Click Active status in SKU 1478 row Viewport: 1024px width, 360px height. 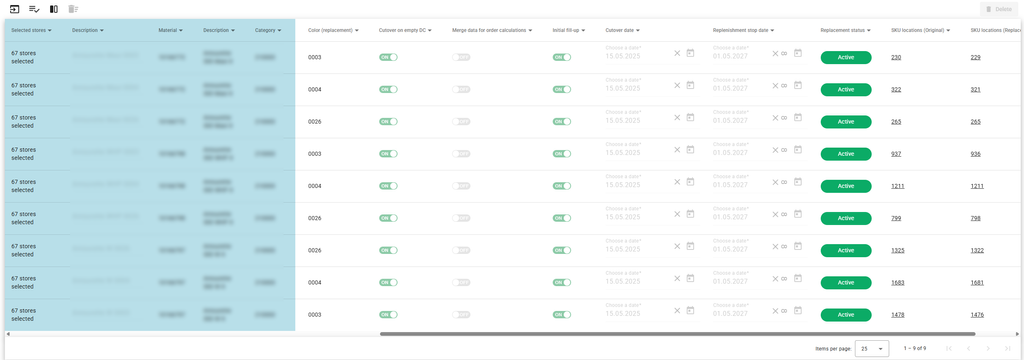pos(846,315)
